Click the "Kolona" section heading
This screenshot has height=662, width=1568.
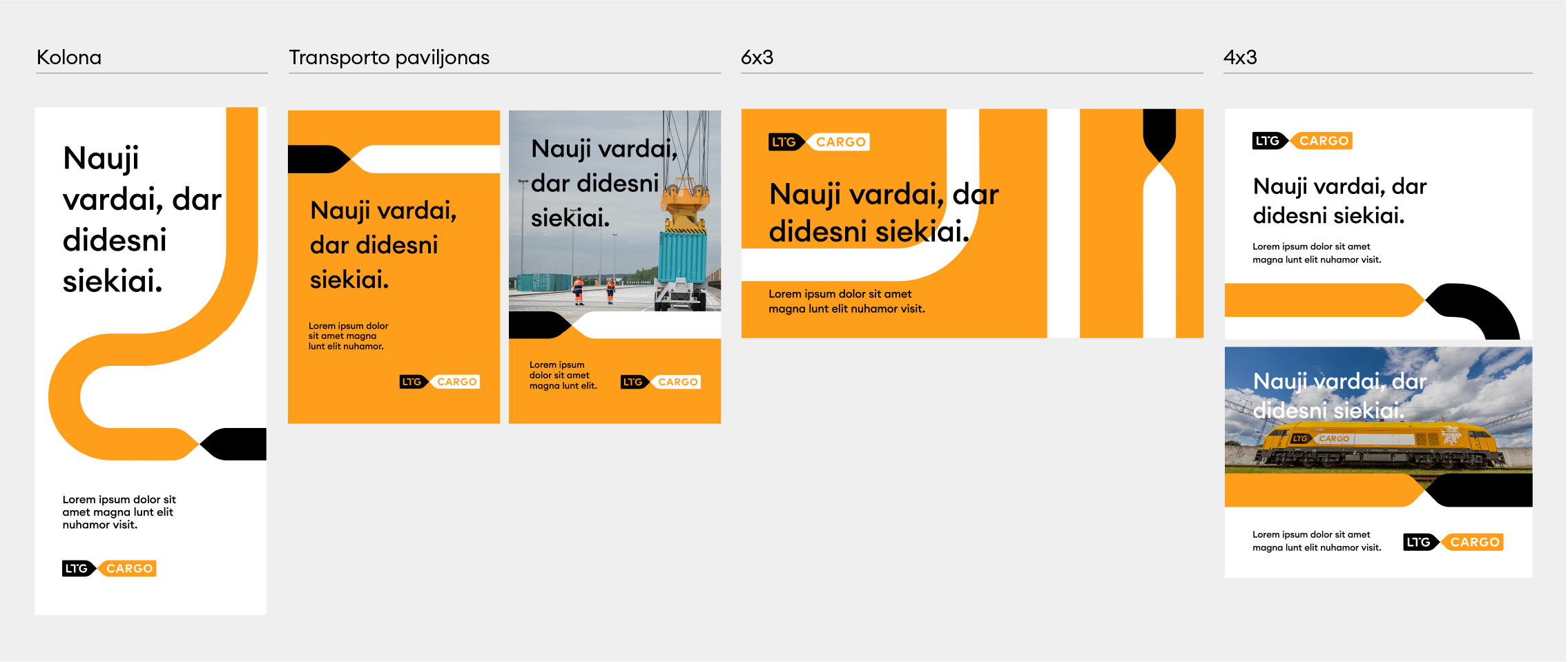tap(69, 57)
